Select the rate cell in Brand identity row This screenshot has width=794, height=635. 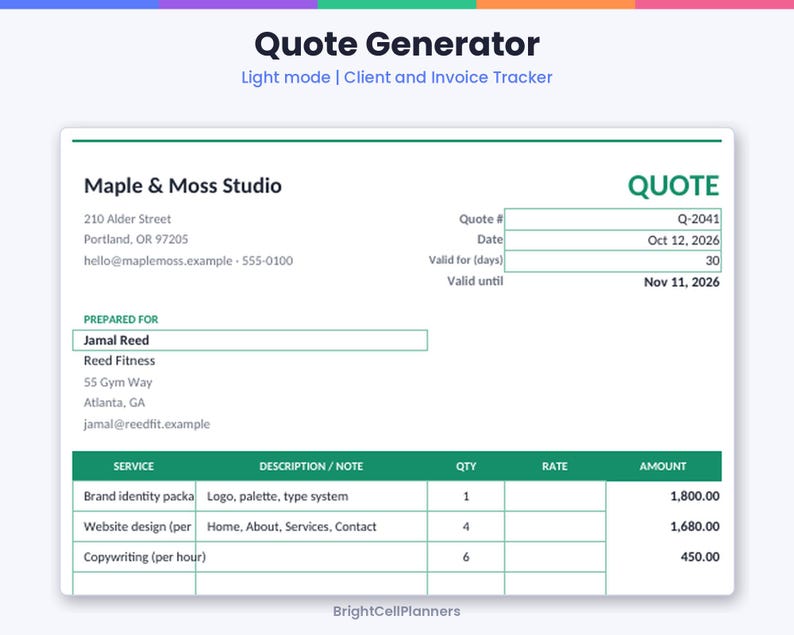coord(555,496)
